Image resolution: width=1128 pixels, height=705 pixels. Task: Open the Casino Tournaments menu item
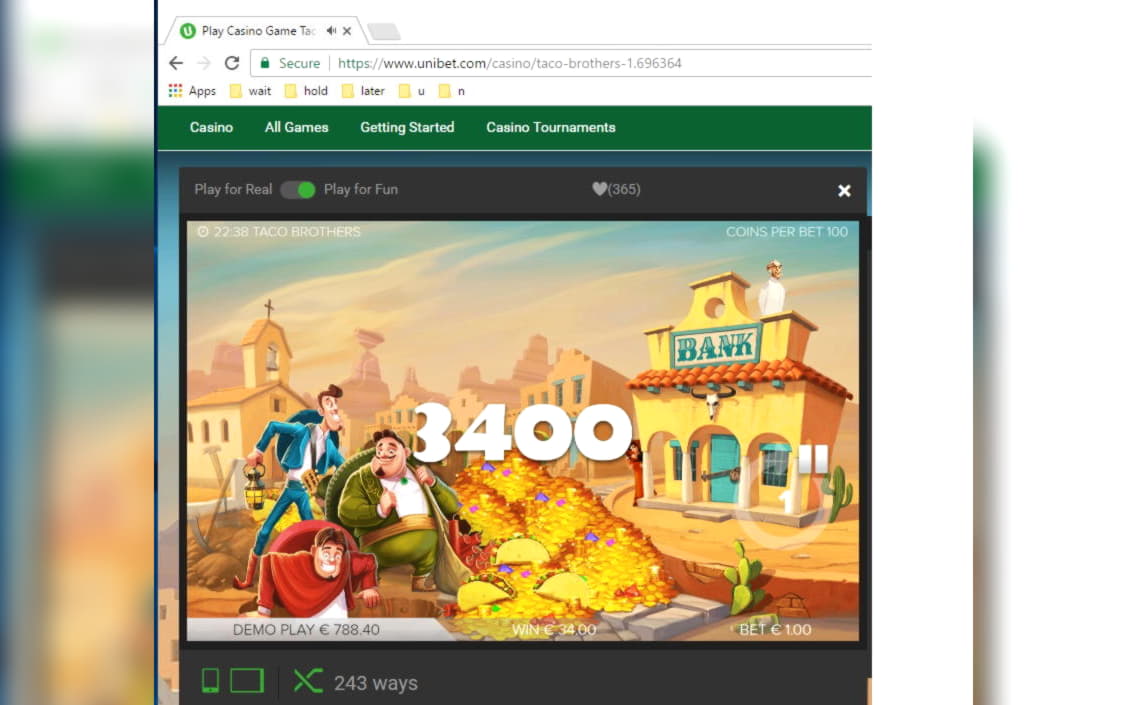pyautogui.click(x=551, y=127)
